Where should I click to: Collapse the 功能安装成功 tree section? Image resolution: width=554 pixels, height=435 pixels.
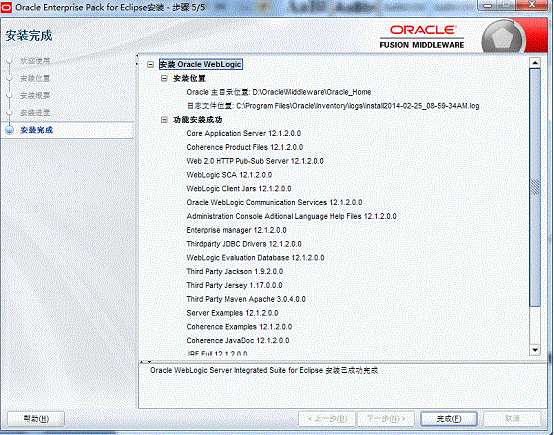pyautogui.click(x=164, y=120)
